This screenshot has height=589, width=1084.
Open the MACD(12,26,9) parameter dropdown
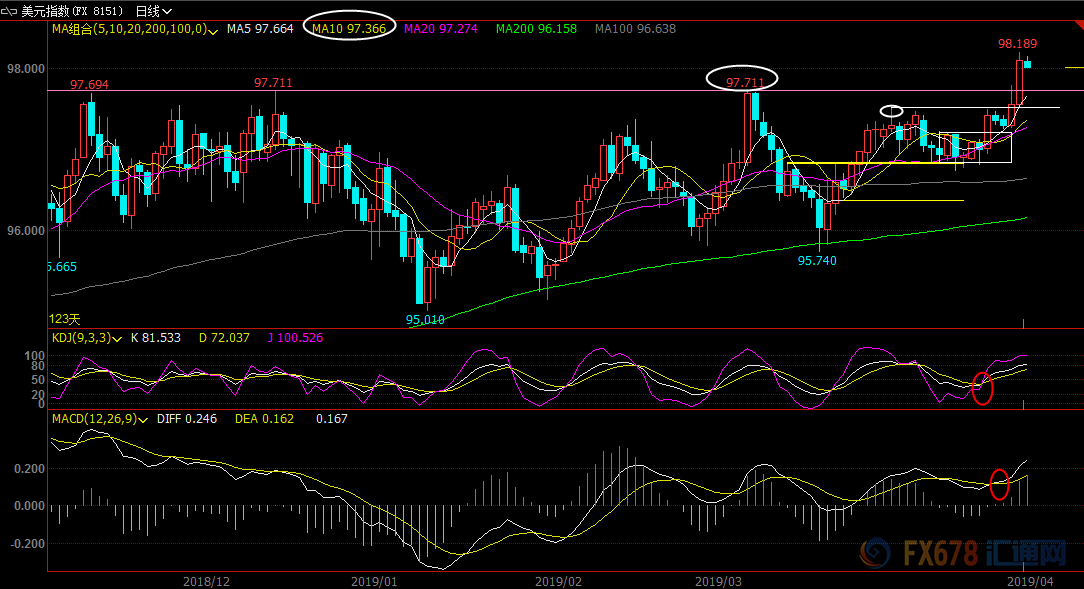143,419
